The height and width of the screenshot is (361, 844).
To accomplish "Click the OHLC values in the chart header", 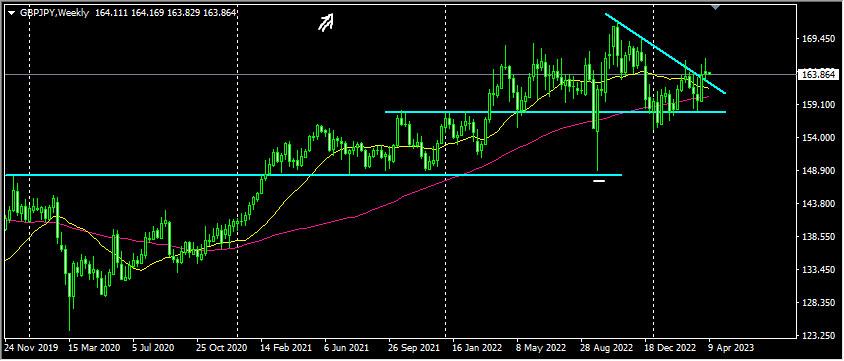I will pyautogui.click(x=166, y=13).
